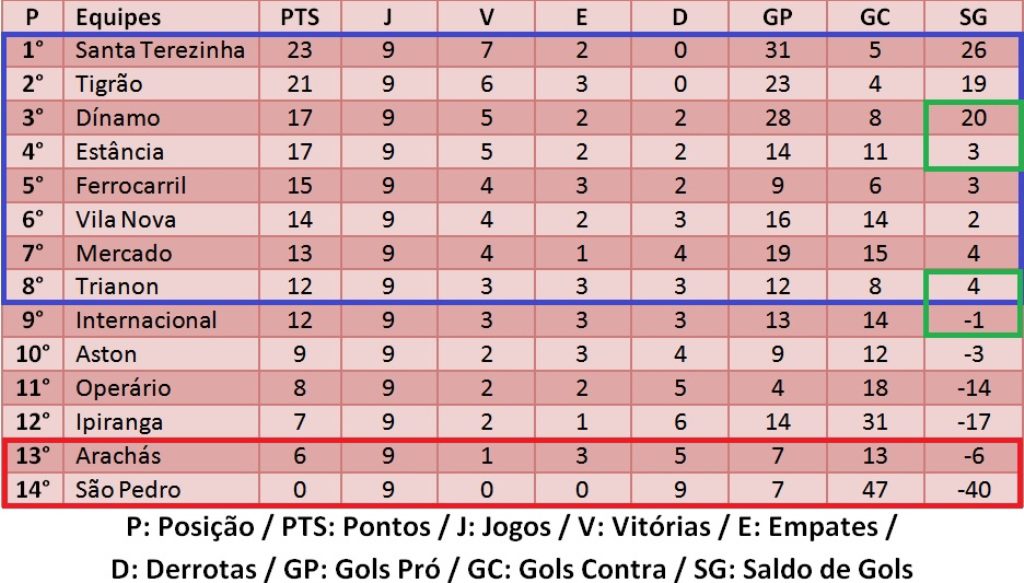This screenshot has height=583, width=1024.
Task: Click Trianon's goal difference value 4
Action: 973,287
